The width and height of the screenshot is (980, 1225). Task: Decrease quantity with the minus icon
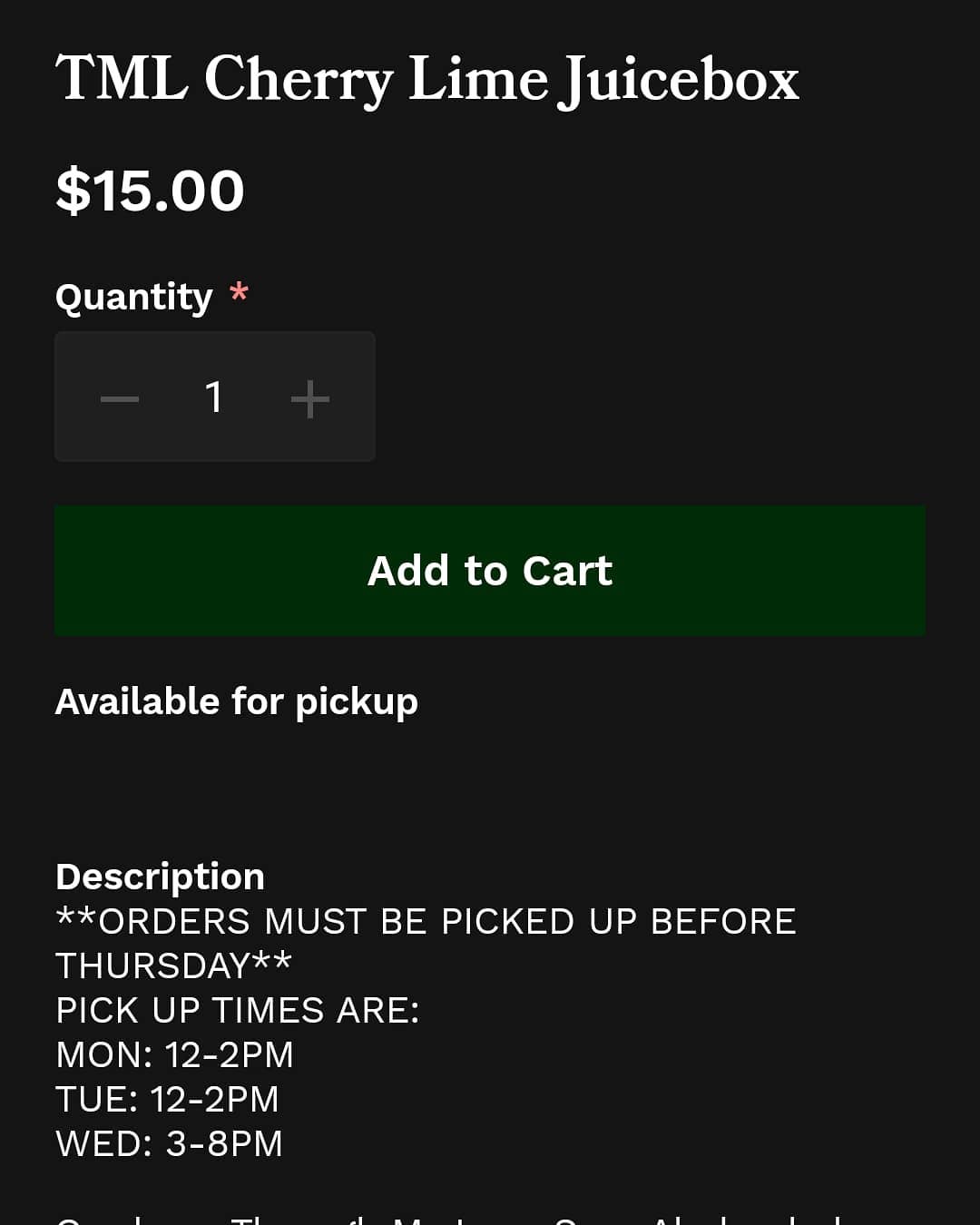point(120,398)
